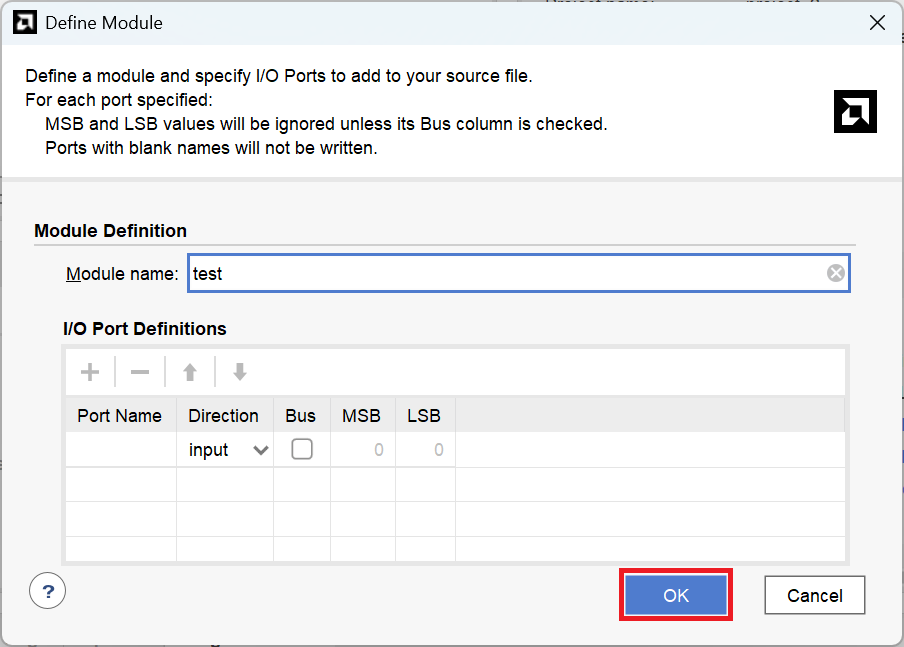The image size is (904, 647).
Task: Click the Port Name column header
Action: point(120,416)
